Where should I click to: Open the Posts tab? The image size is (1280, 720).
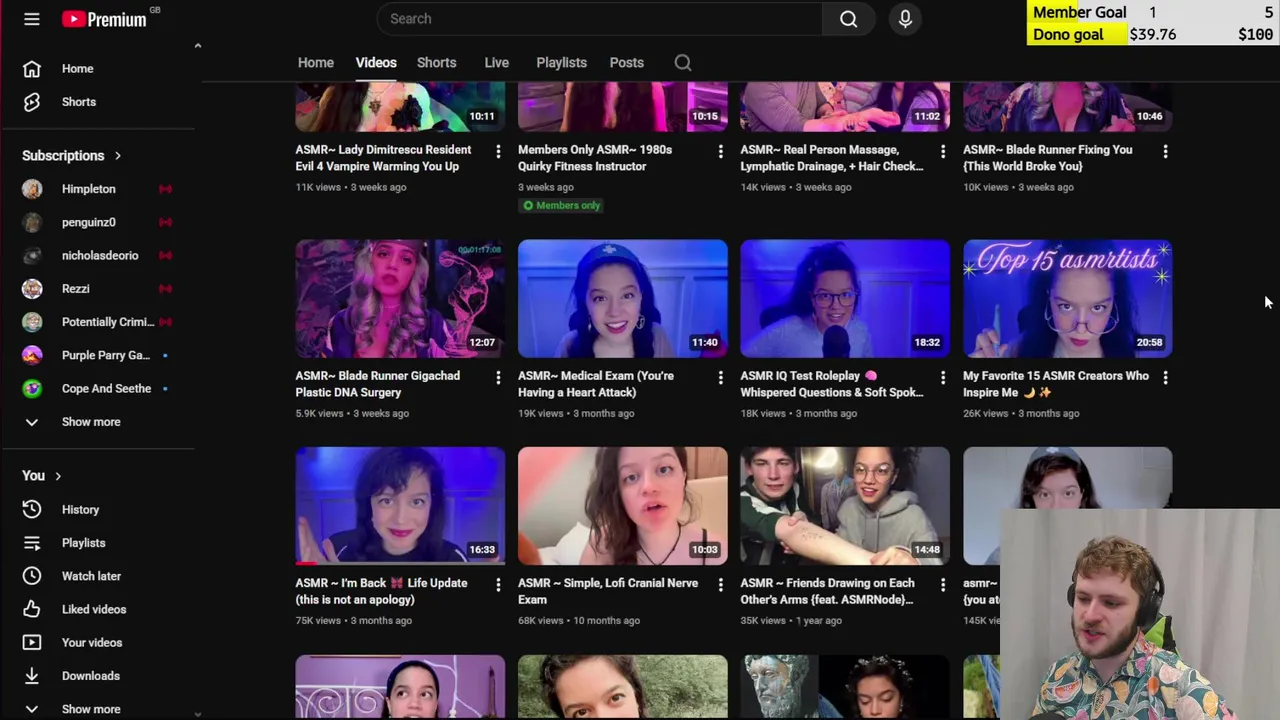[x=627, y=63]
